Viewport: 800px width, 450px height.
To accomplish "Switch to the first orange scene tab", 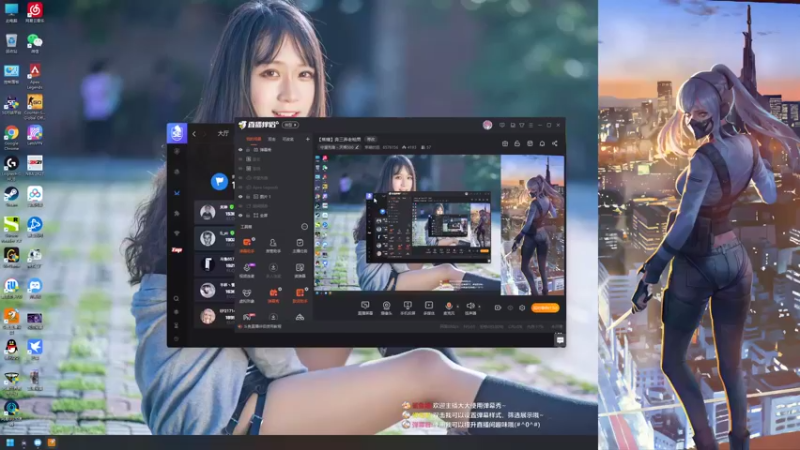I will tap(254, 139).
